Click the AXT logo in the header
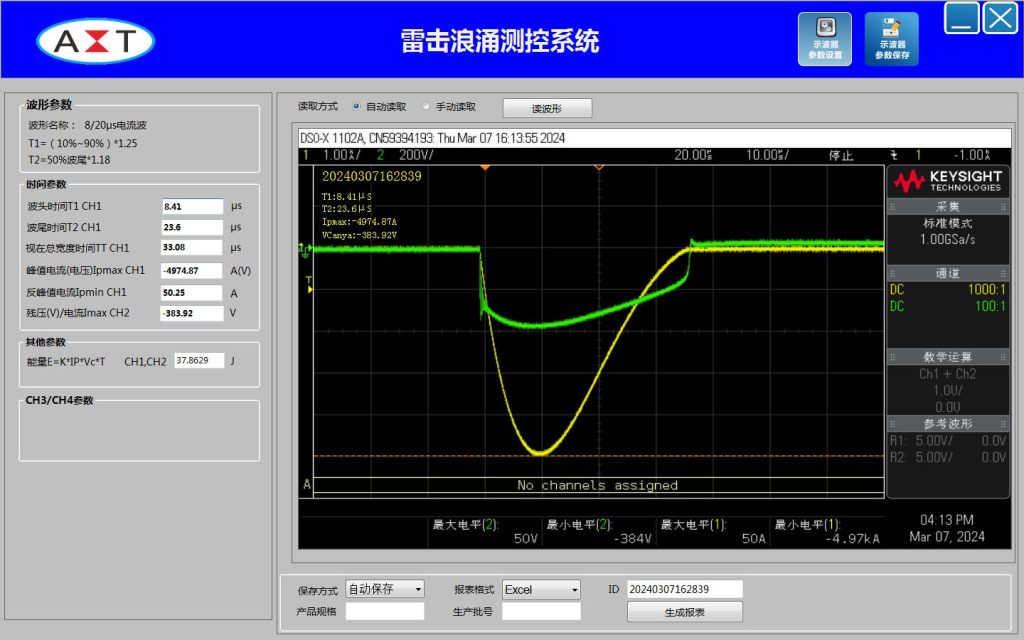Image resolution: width=1024 pixels, height=640 pixels. 96,41
